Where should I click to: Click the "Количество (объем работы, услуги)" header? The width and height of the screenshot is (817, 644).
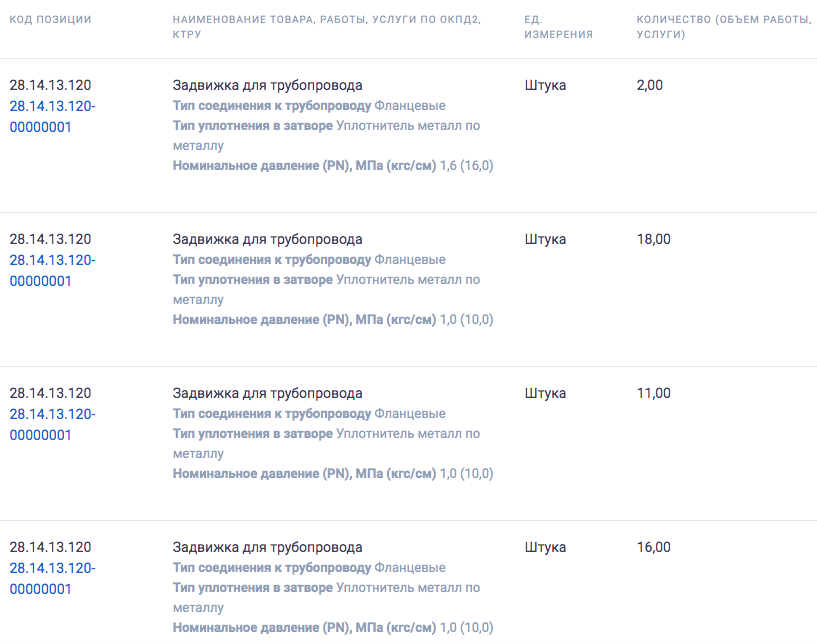click(x=723, y=27)
